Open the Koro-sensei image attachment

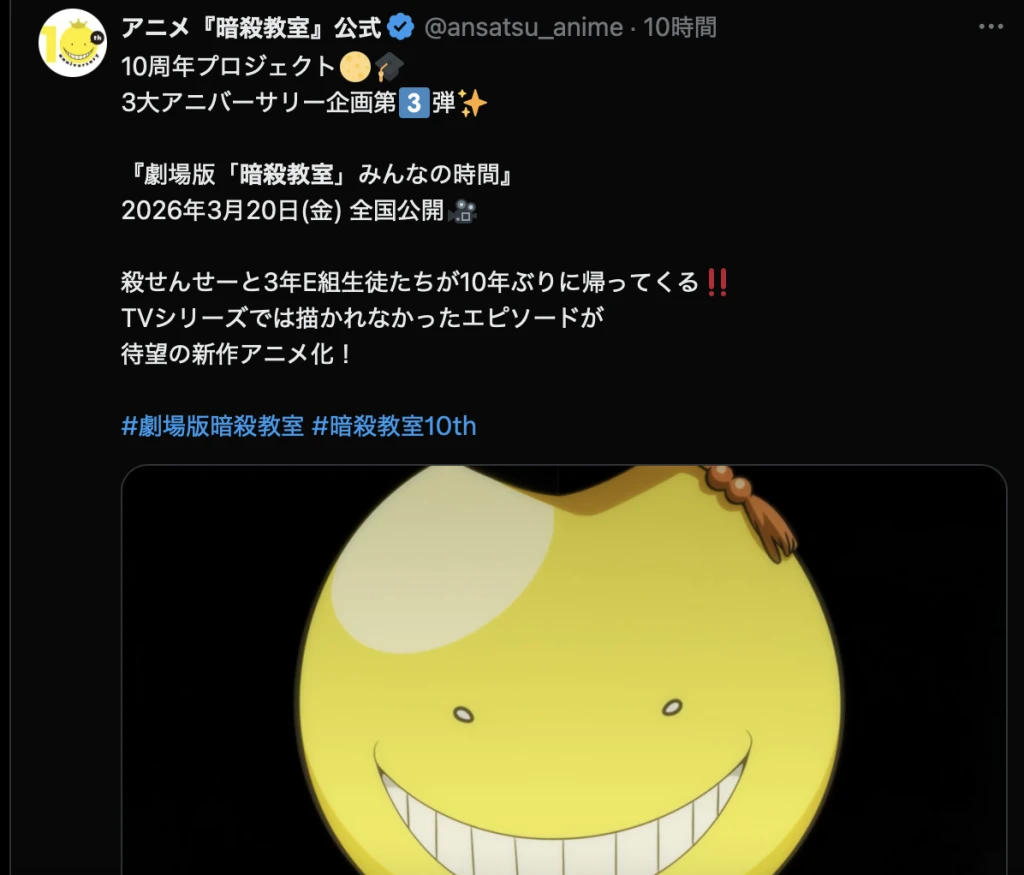click(564, 670)
